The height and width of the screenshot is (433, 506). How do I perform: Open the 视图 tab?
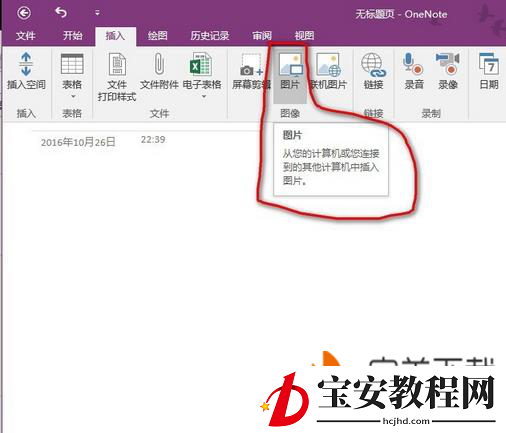pos(304,35)
